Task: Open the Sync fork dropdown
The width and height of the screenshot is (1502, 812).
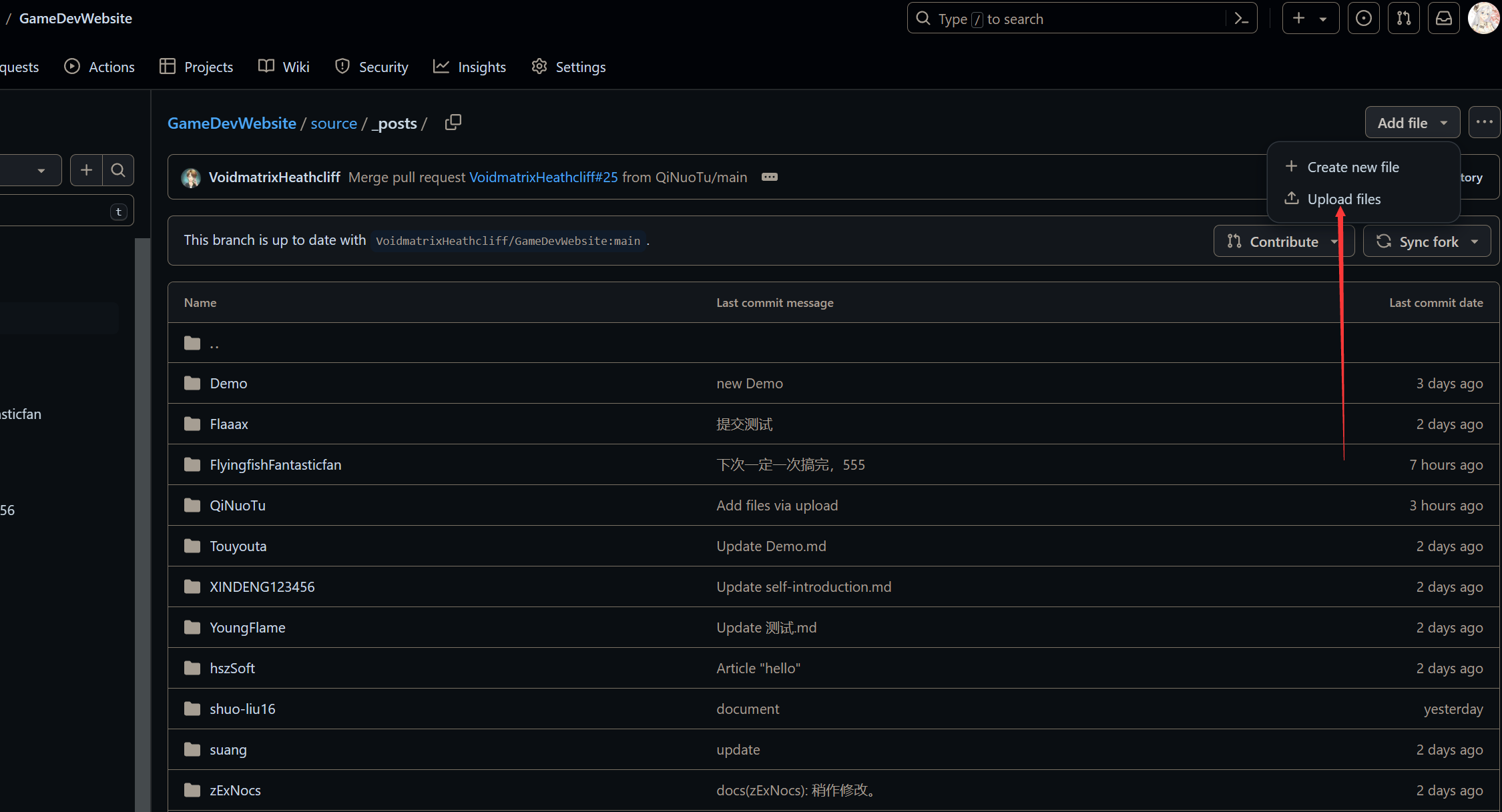Action: coord(1427,242)
